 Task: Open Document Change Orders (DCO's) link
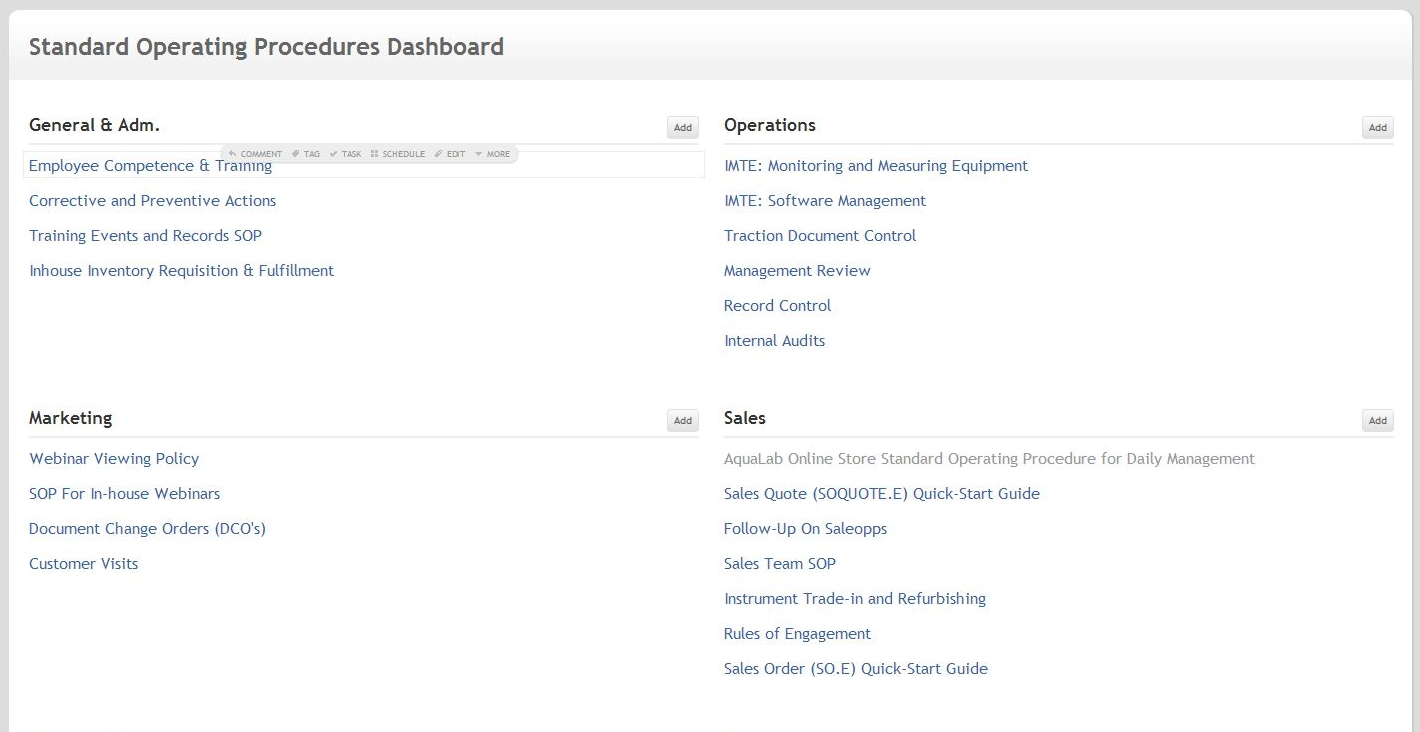pos(147,529)
